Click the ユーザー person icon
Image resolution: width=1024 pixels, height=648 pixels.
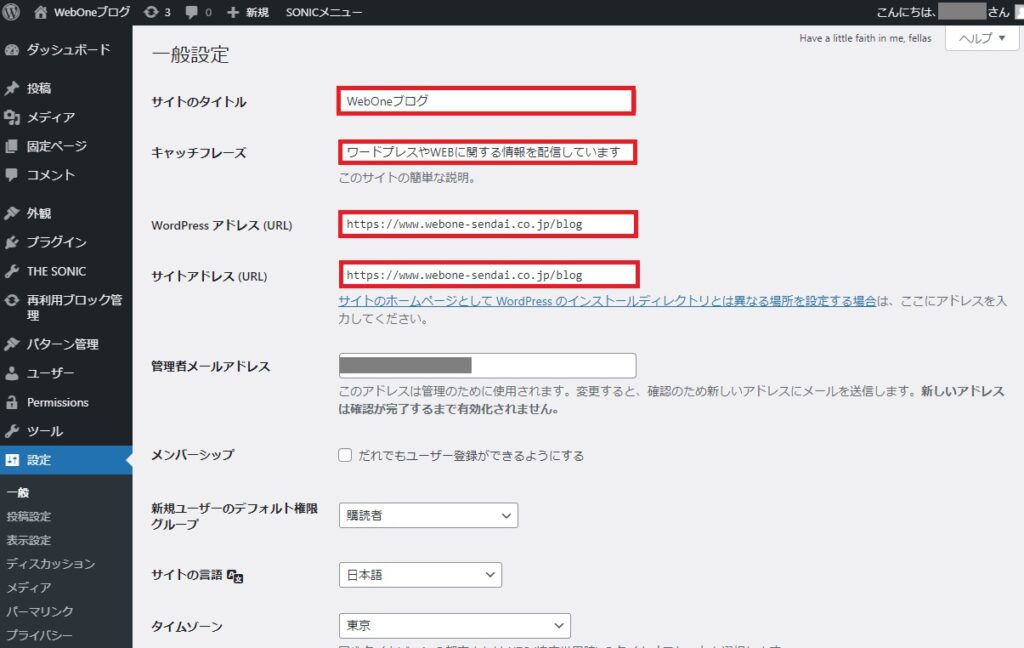click(12, 373)
